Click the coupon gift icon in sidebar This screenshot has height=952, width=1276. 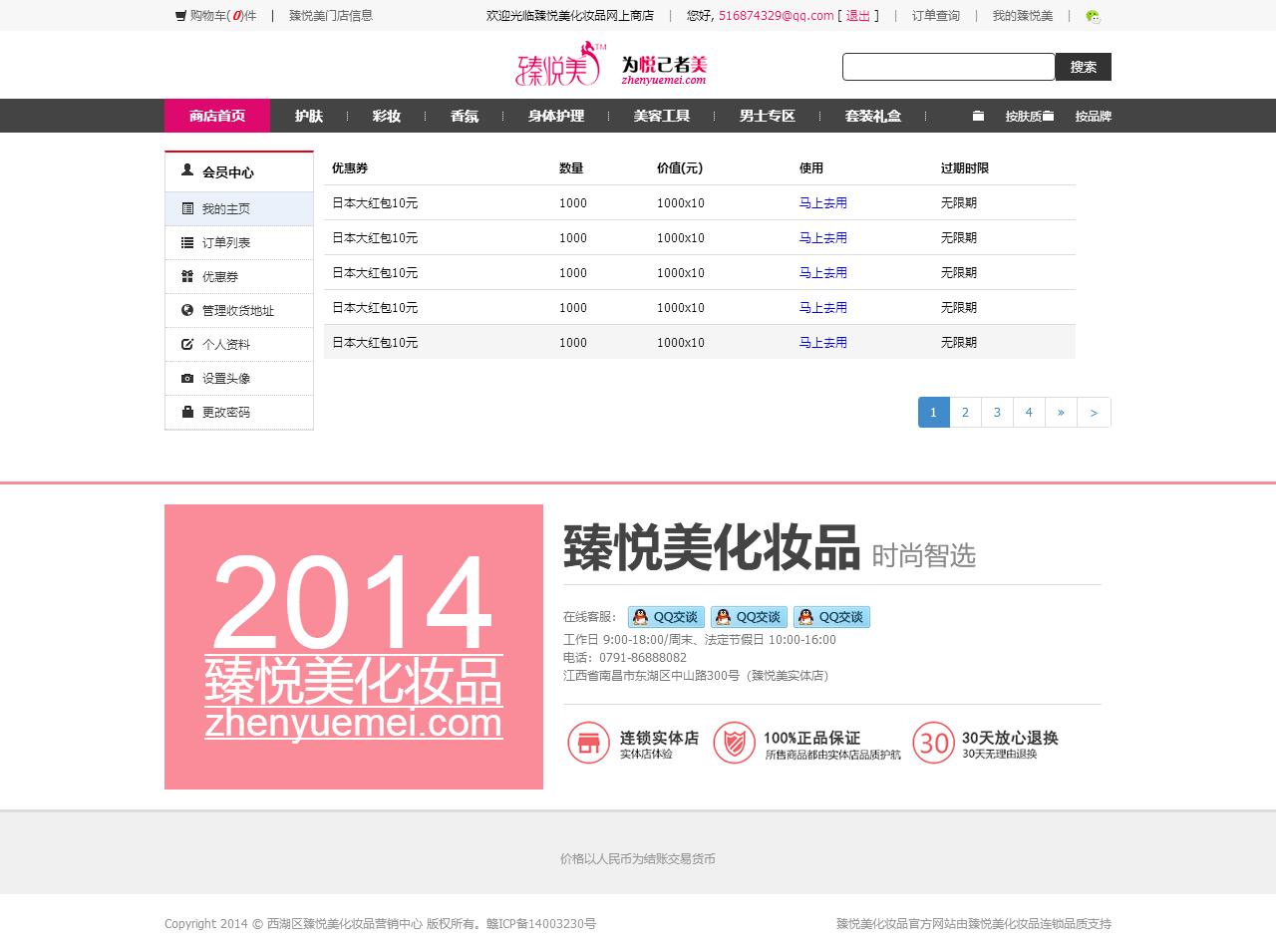tap(187, 276)
